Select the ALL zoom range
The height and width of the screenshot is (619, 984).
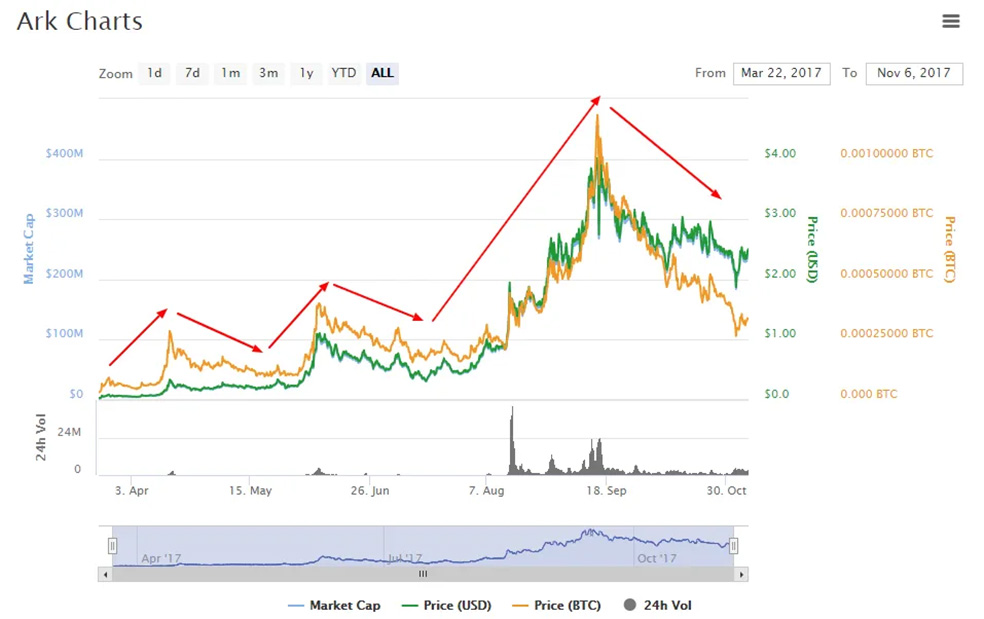(382, 73)
